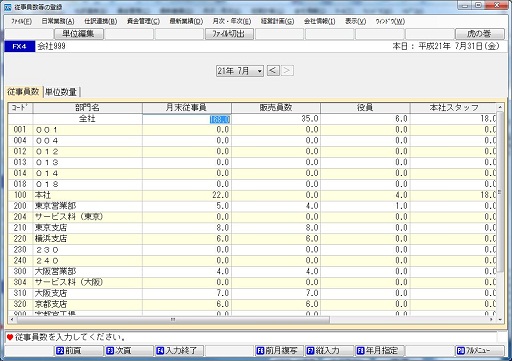Go to next month with > button
The image size is (512, 361).
pyautogui.click(x=287, y=71)
